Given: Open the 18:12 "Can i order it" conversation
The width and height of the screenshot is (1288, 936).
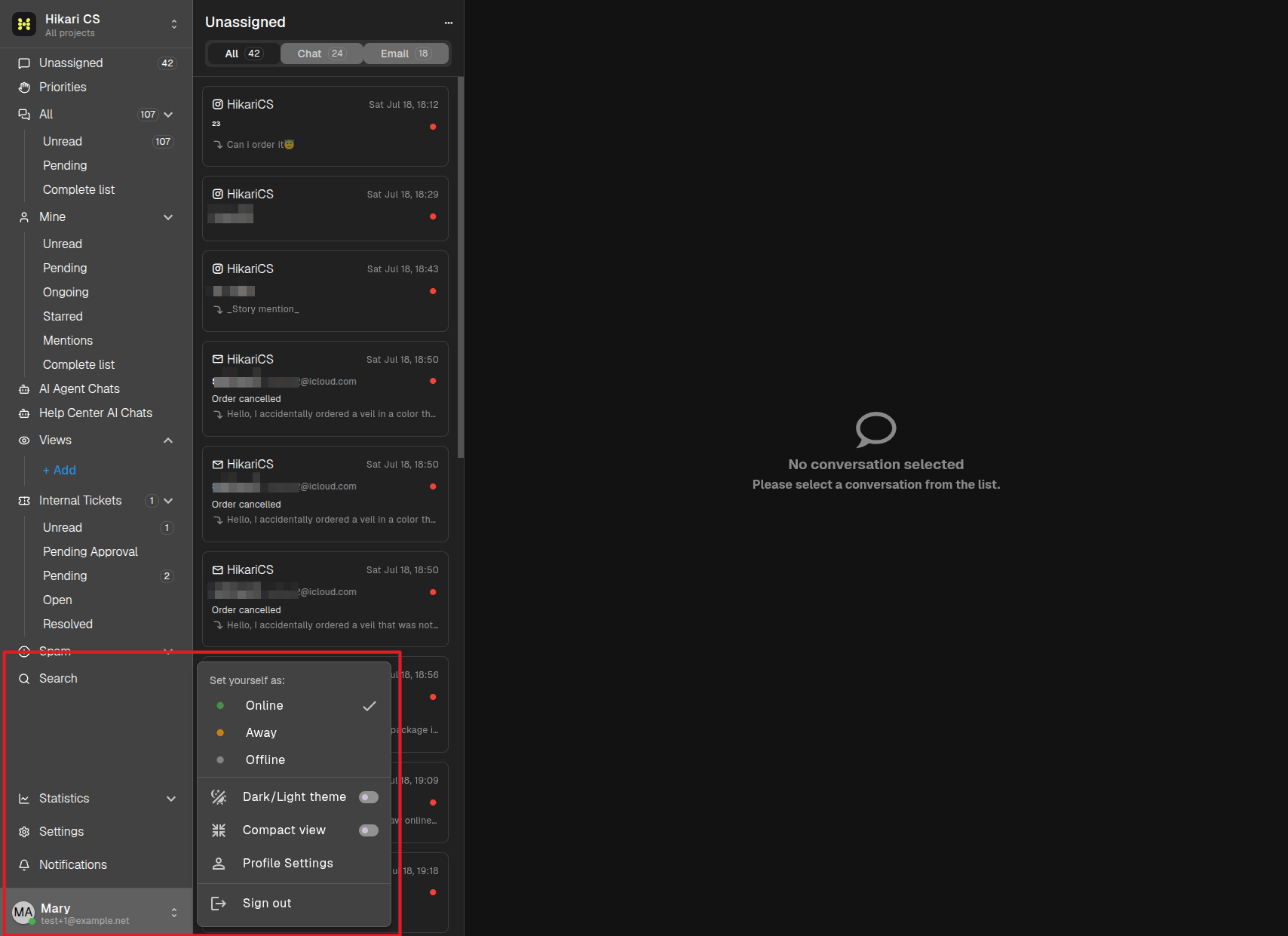Looking at the screenshot, I should coord(325,126).
